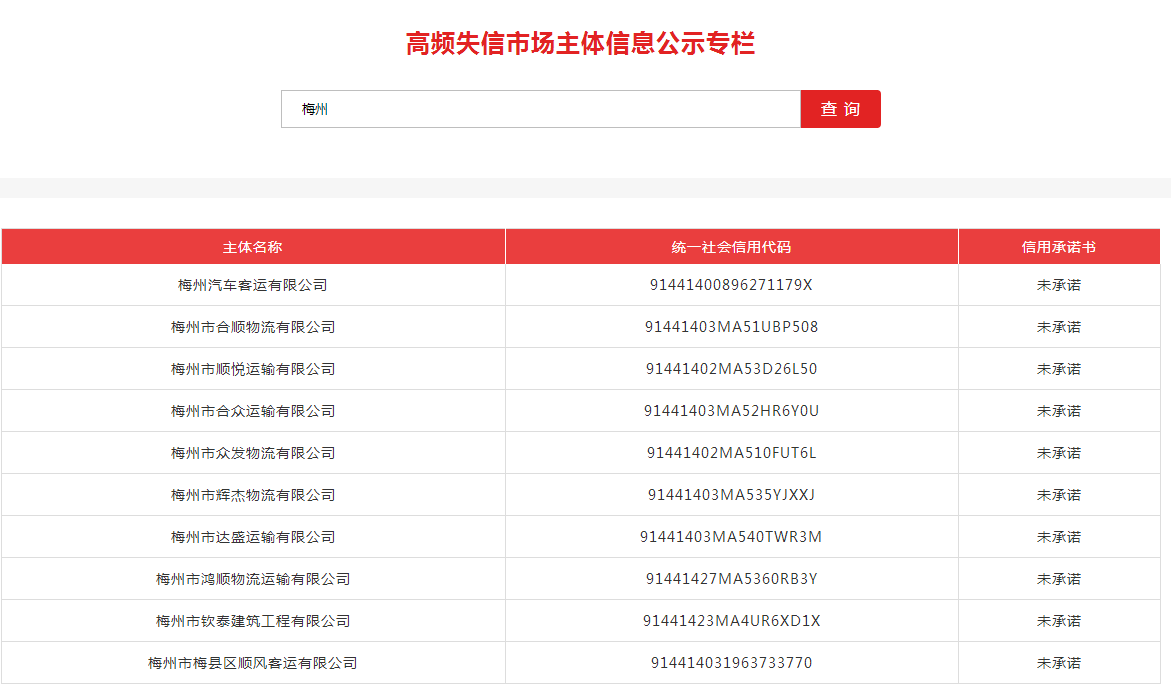The width and height of the screenshot is (1171, 693).
Task: Click the 查询 search button
Action: [840, 109]
